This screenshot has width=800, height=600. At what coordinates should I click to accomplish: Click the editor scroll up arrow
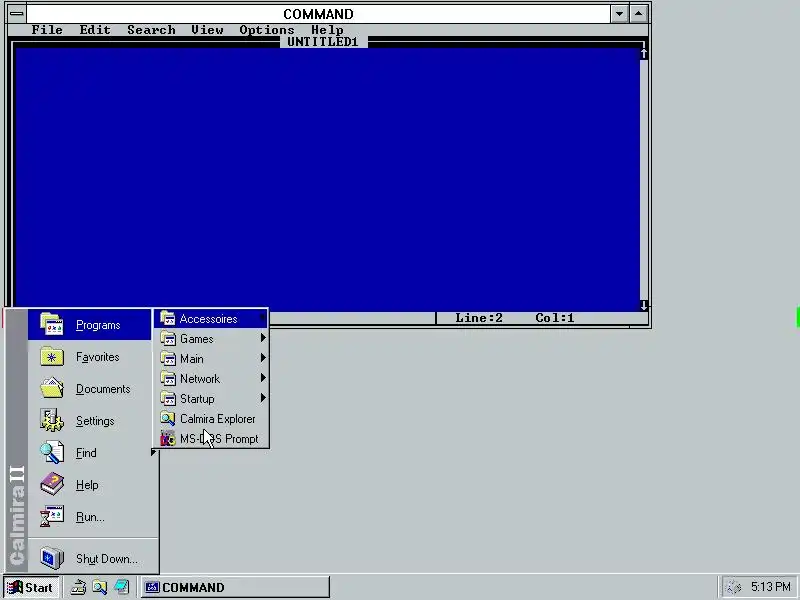coord(644,53)
